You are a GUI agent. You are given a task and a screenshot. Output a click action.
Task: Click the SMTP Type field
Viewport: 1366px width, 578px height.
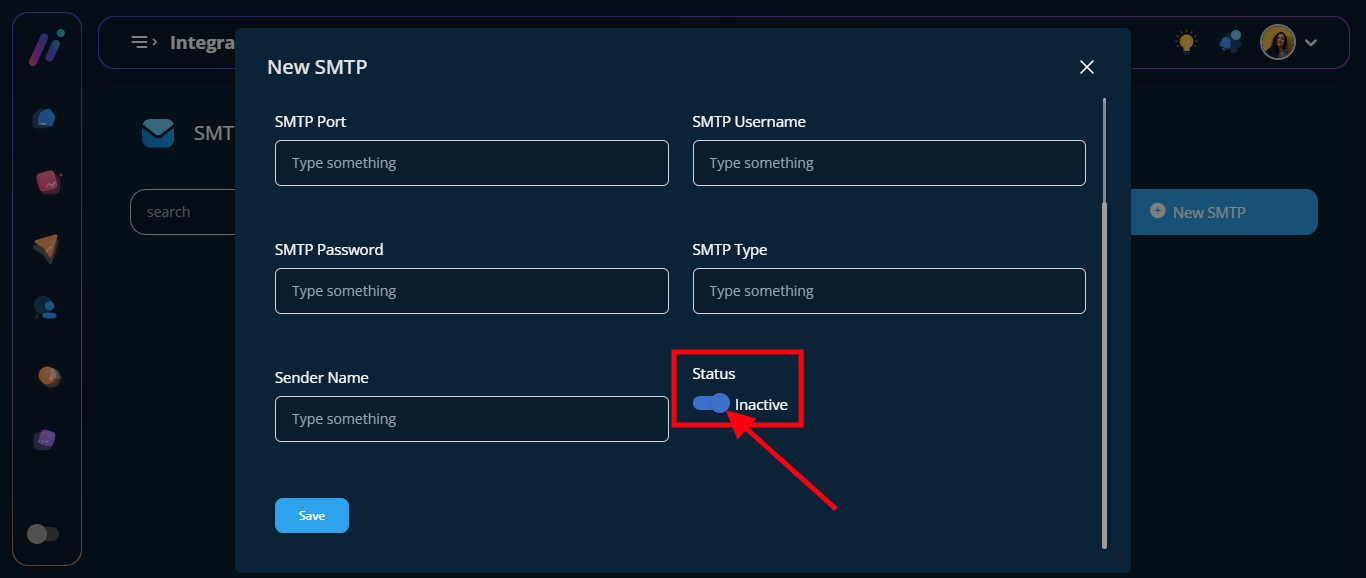(x=888, y=291)
